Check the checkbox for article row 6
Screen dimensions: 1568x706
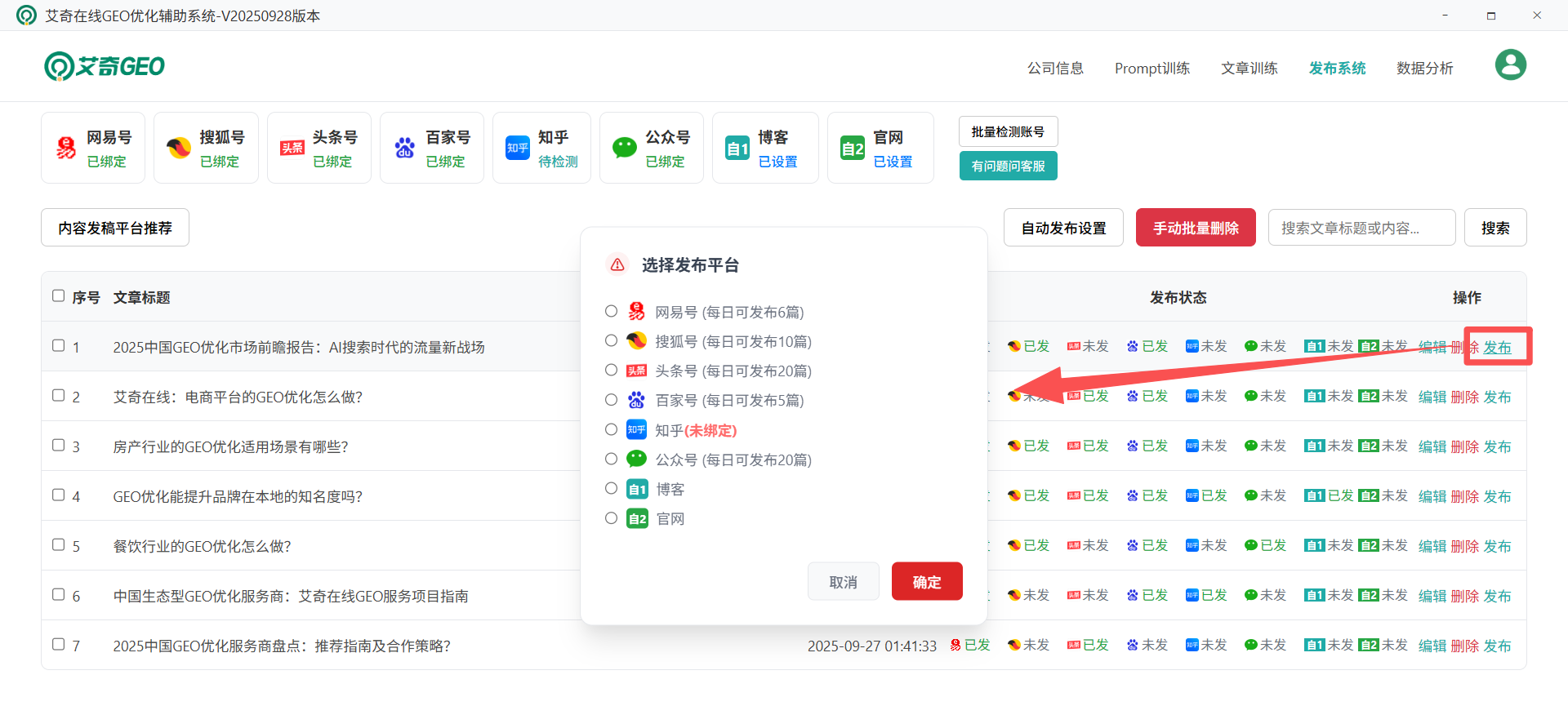point(58,594)
